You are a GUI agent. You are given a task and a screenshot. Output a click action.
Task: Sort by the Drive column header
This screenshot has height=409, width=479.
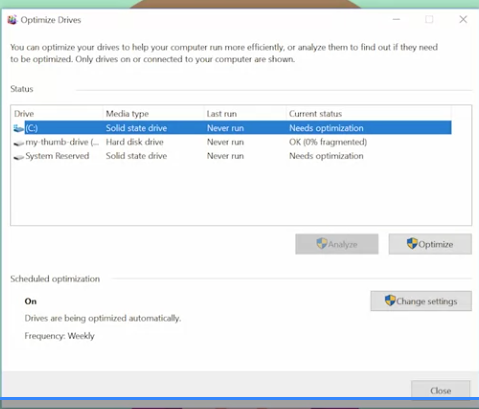pos(57,114)
